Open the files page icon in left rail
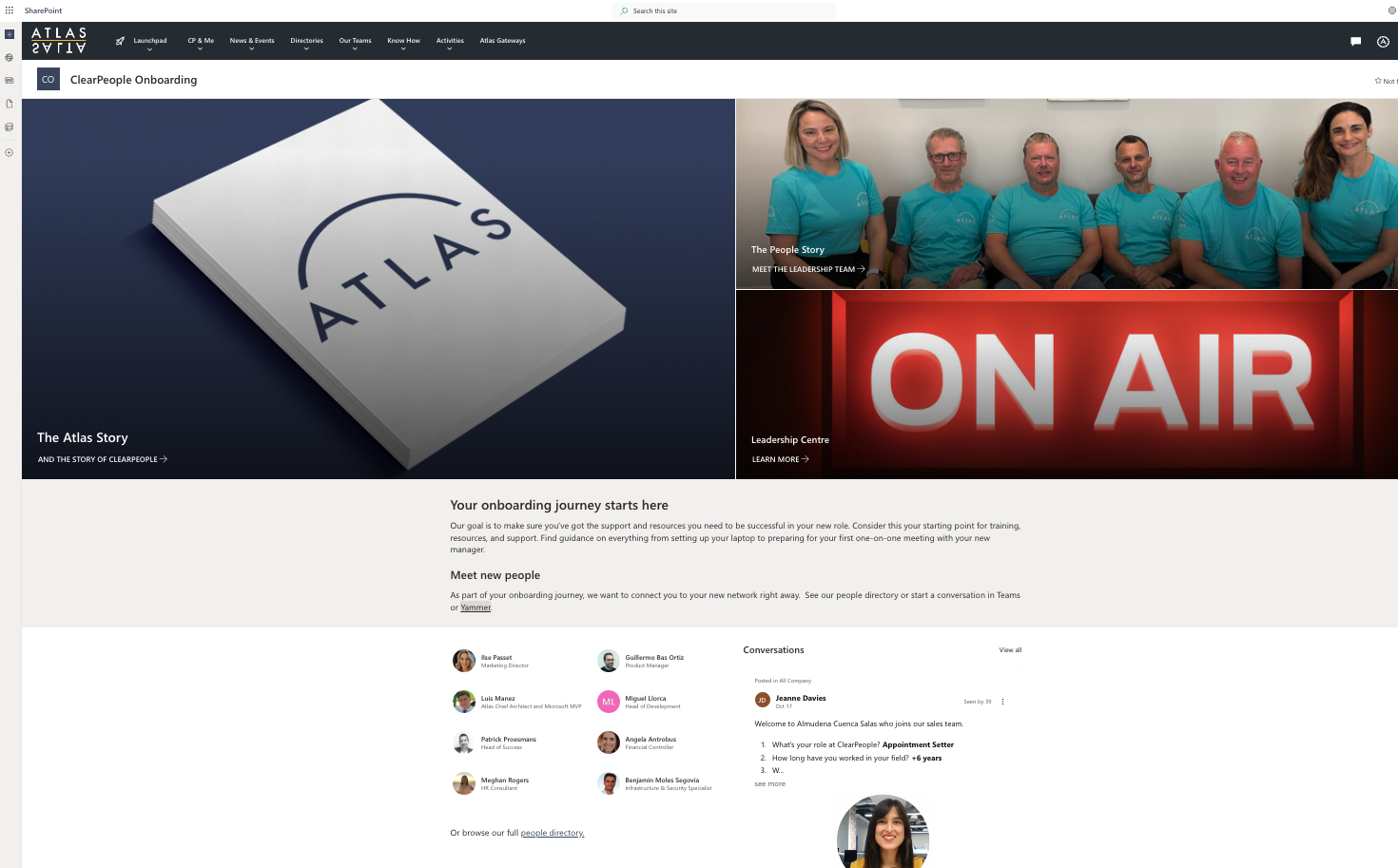 (x=10, y=104)
